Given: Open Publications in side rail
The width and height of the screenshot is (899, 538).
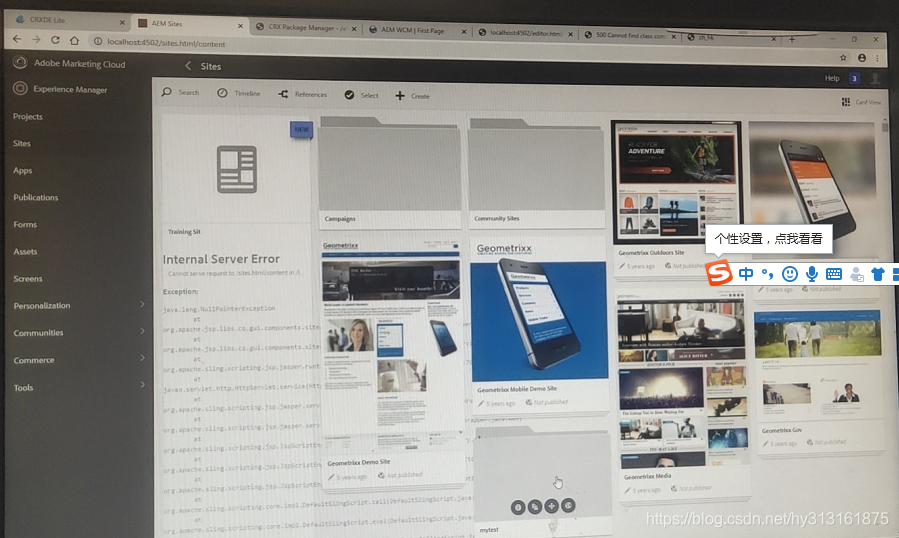Looking at the screenshot, I should click(36, 197).
